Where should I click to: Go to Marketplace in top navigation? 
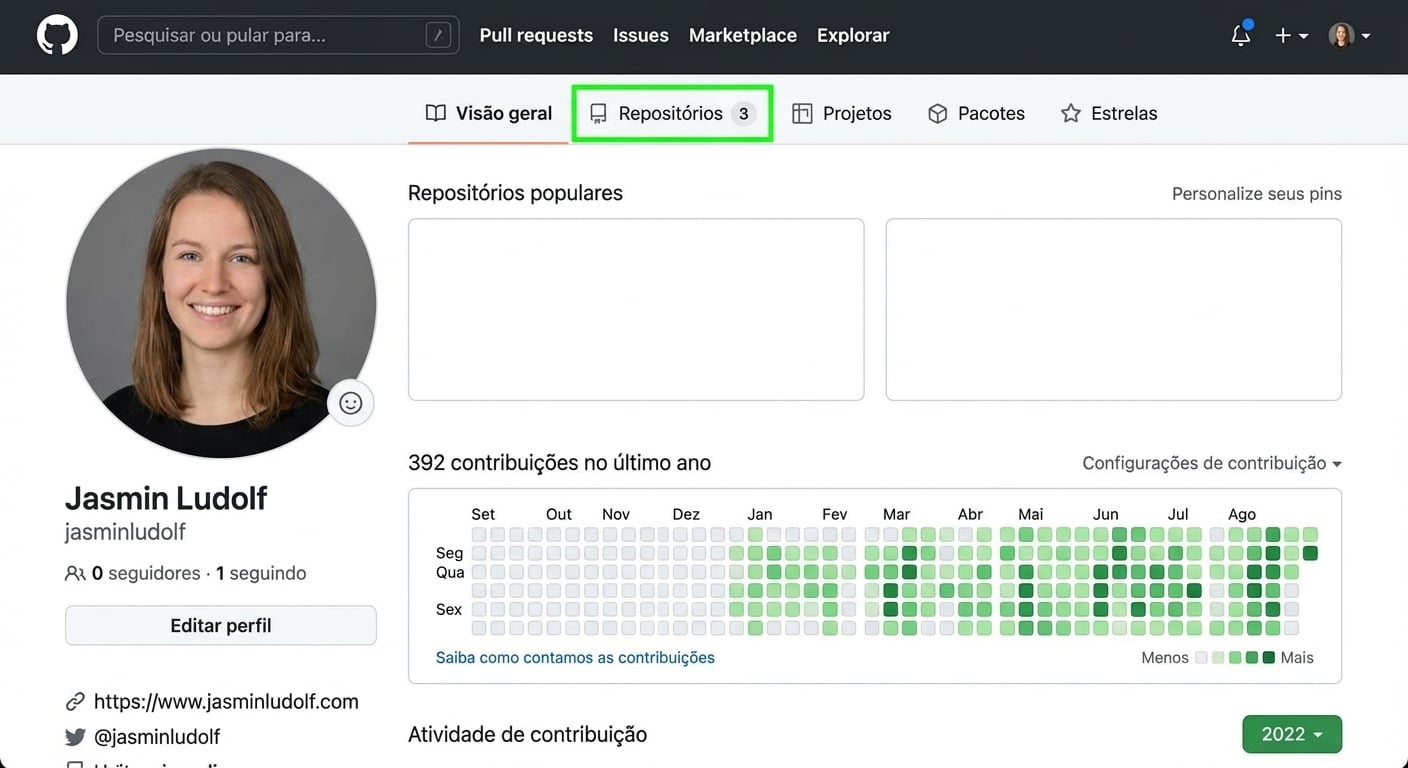coord(743,35)
